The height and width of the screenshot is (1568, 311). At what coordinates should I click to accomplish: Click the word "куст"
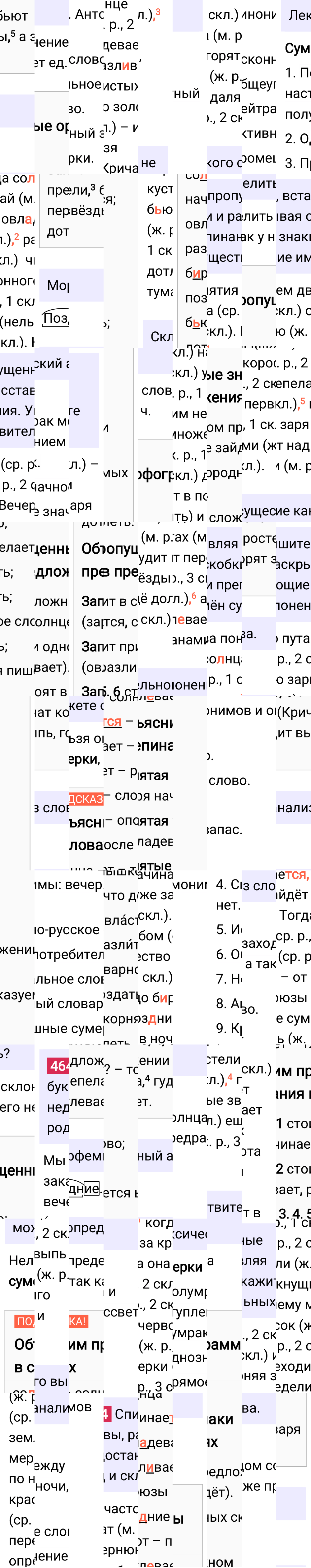point(160,189)
